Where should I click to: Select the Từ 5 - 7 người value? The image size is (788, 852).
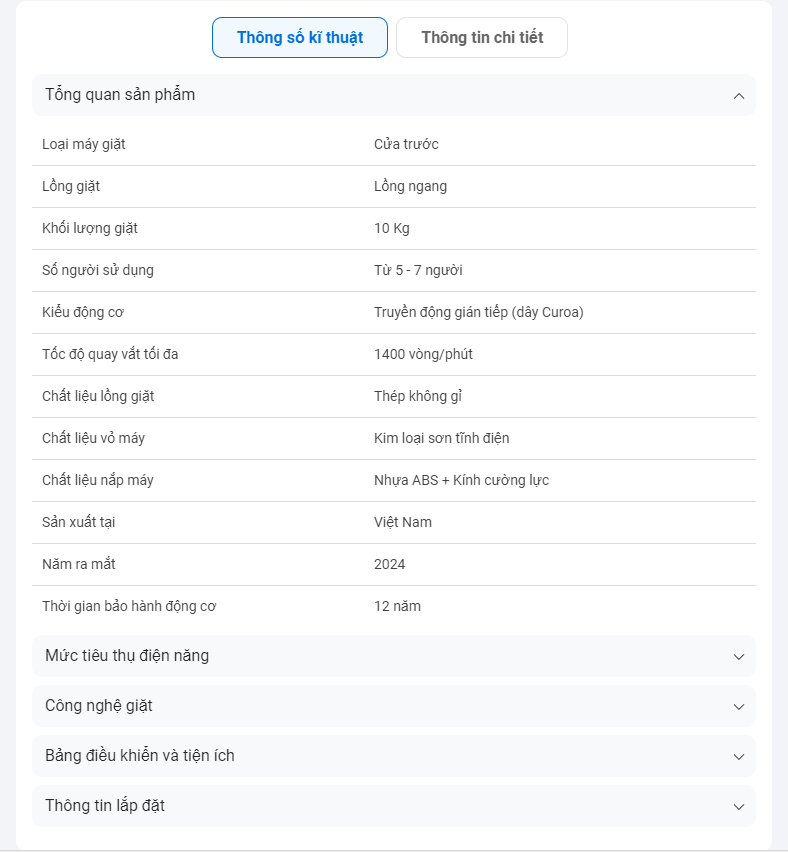pyautogui.click(x=418, y=270)
